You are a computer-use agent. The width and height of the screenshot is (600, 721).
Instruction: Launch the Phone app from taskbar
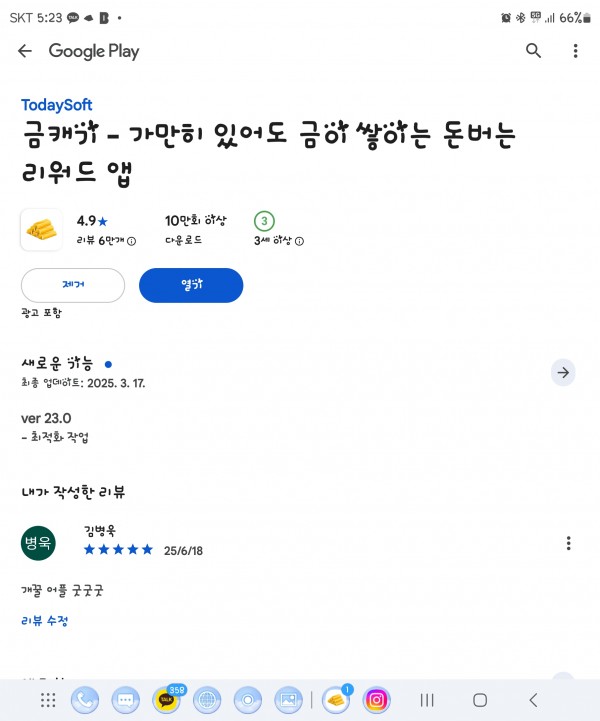[85, 700]
